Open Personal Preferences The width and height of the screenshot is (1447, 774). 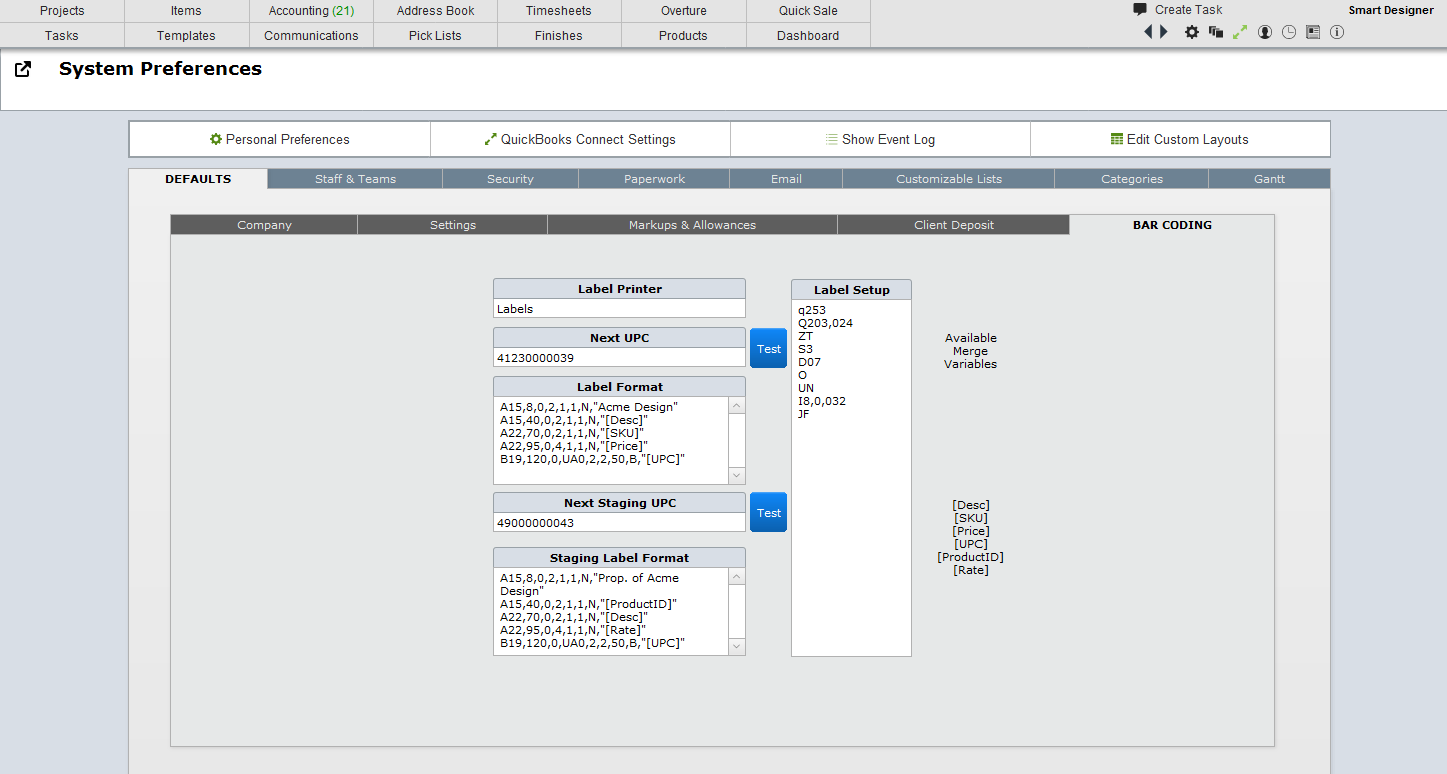pyautogui.click(x=280, y=139)
